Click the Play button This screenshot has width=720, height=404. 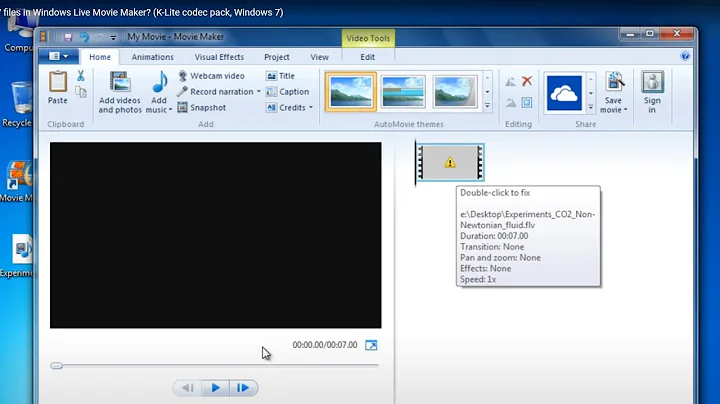[x=215, y=388]
